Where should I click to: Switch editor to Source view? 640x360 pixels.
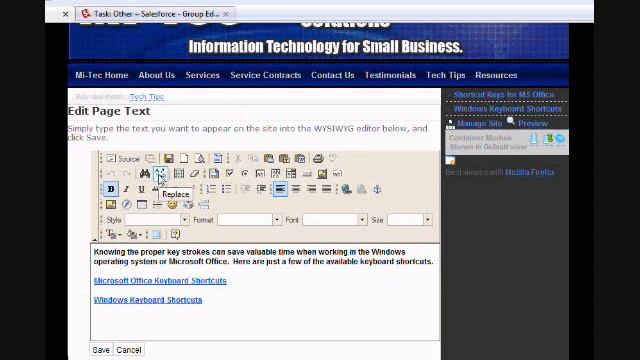coord(123,159)
